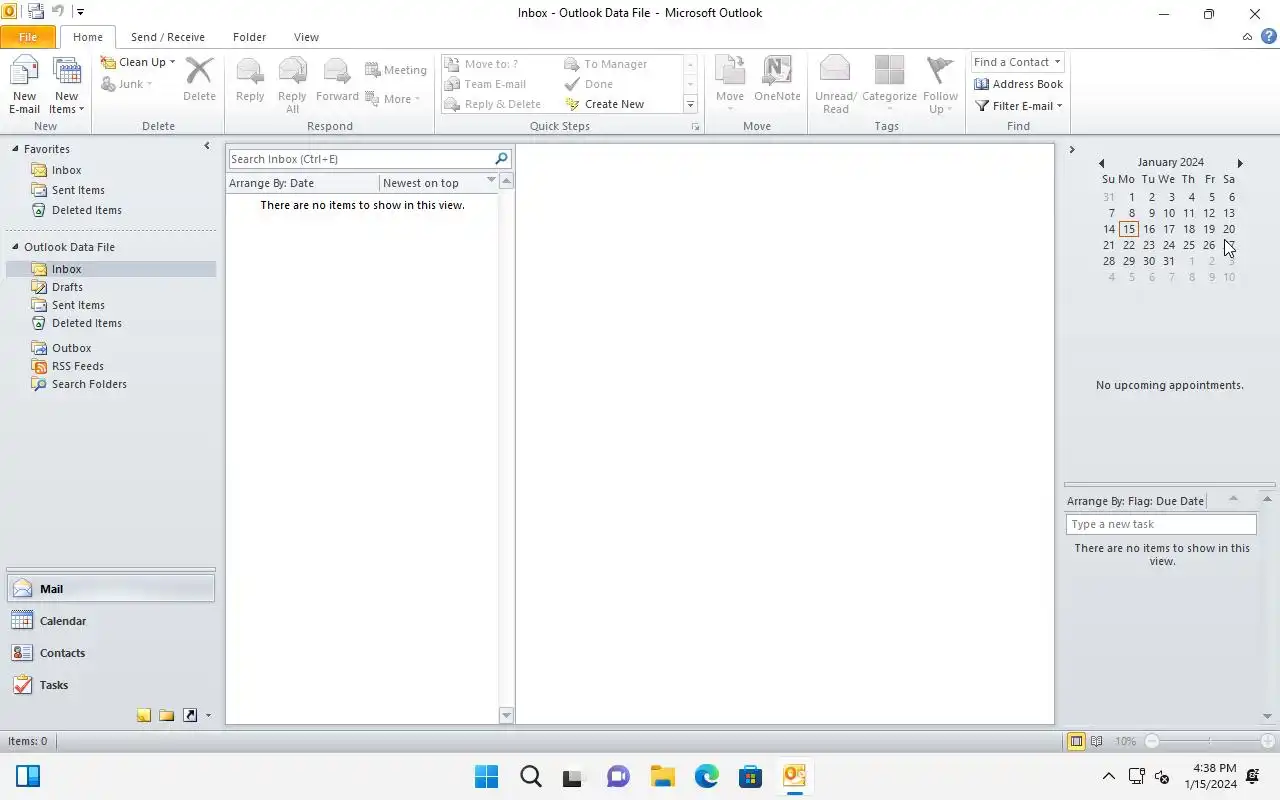Adjust the zoom slider in status bar
The height and width of the screenshot is (800, 1280).
pos(1208,741)
